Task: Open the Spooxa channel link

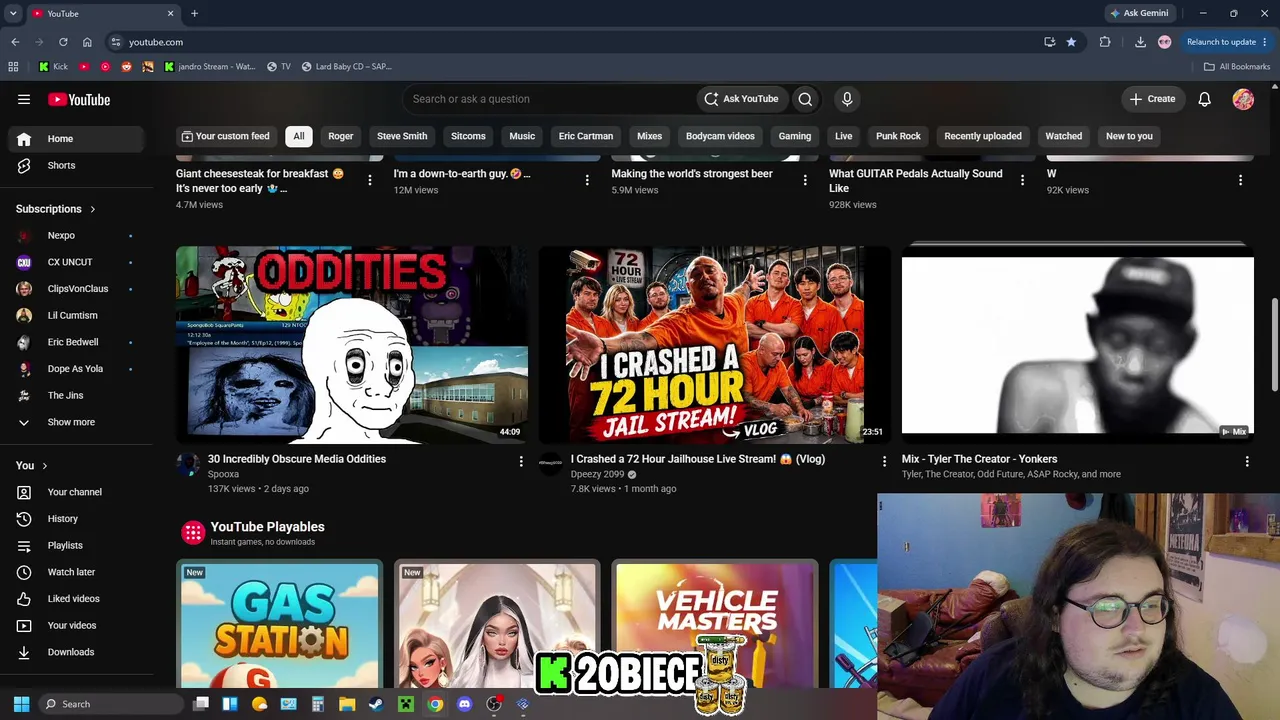Action: 223,474
